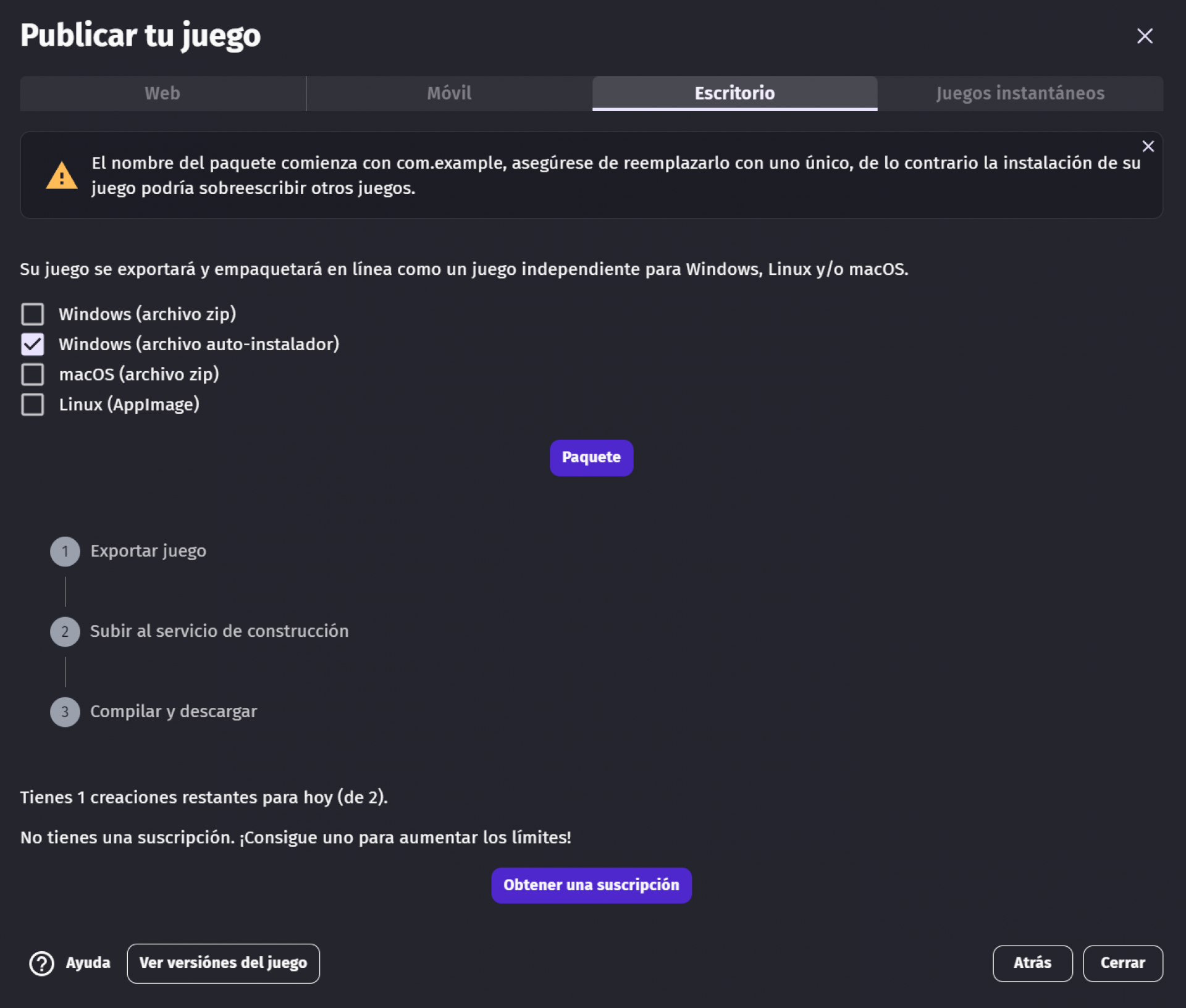The image size is (1186, 1008).
Task: Click step 3 circle Compilar y descargar
Action: pos(65,712)
